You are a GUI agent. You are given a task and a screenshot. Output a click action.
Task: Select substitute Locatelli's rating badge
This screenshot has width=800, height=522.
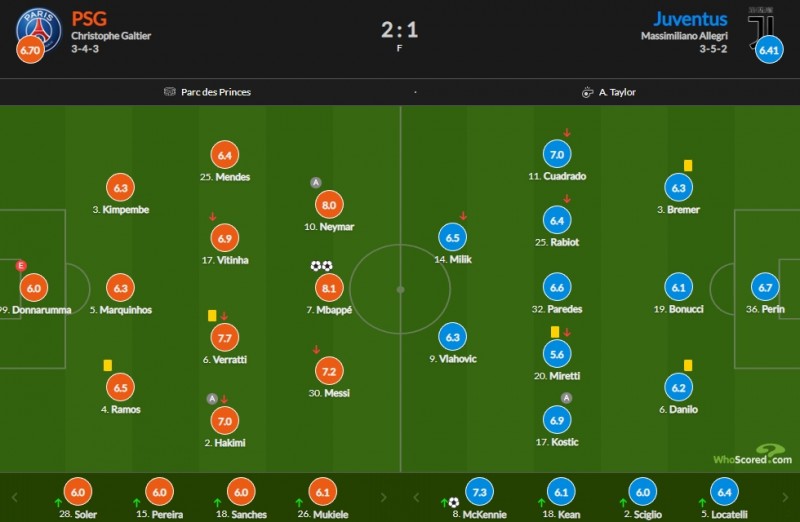pyautogui.click(x=724, y=492)
